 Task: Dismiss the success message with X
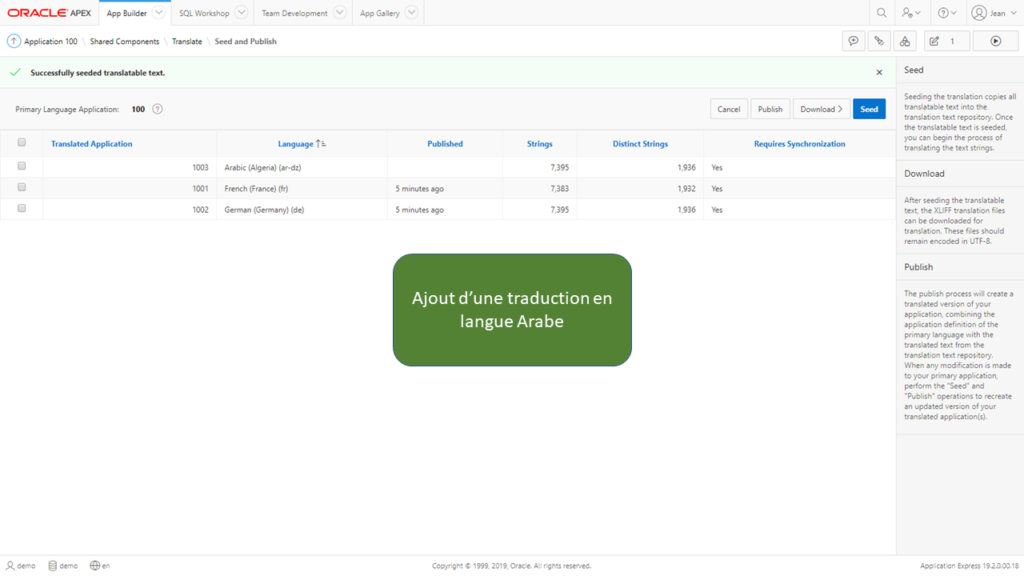(879, 72)
